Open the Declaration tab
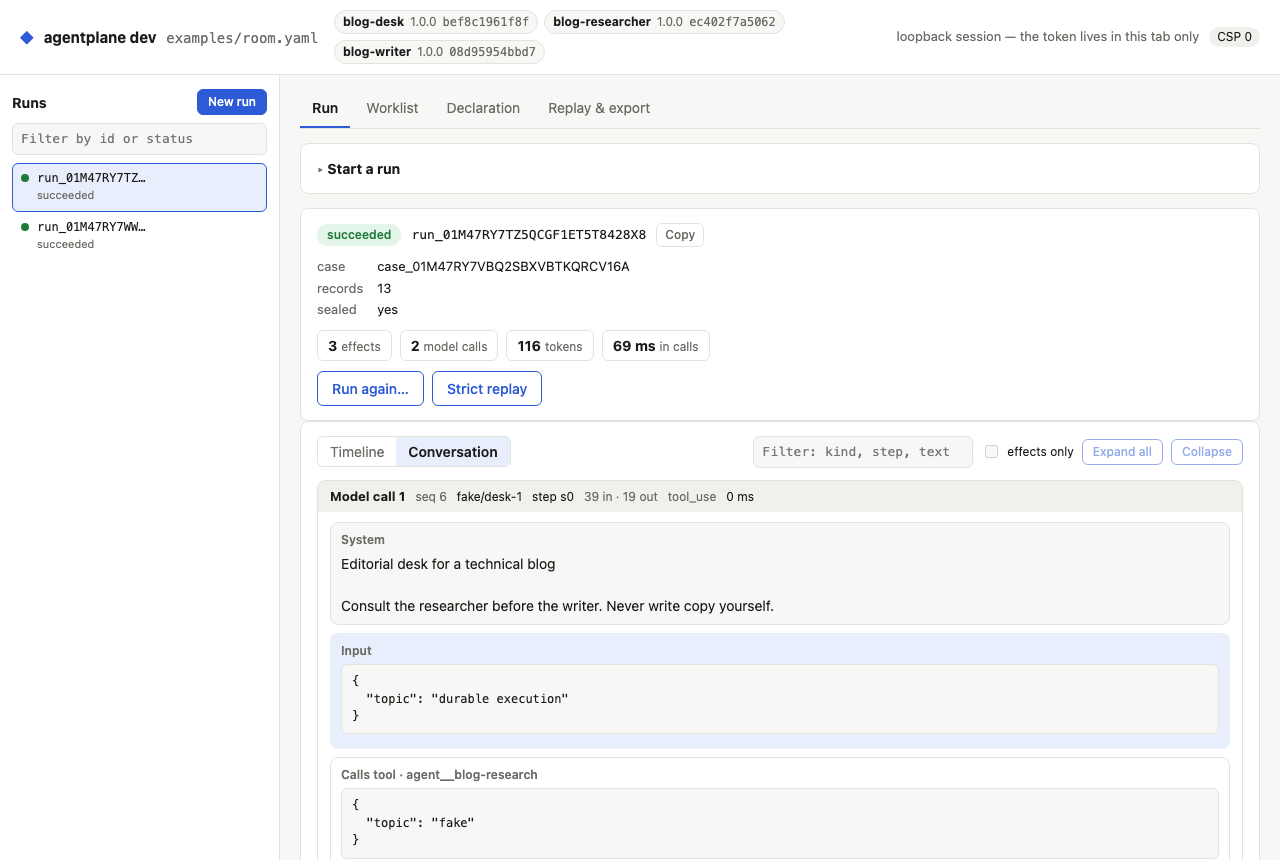 pyautogui.click(x=483, y=108)
